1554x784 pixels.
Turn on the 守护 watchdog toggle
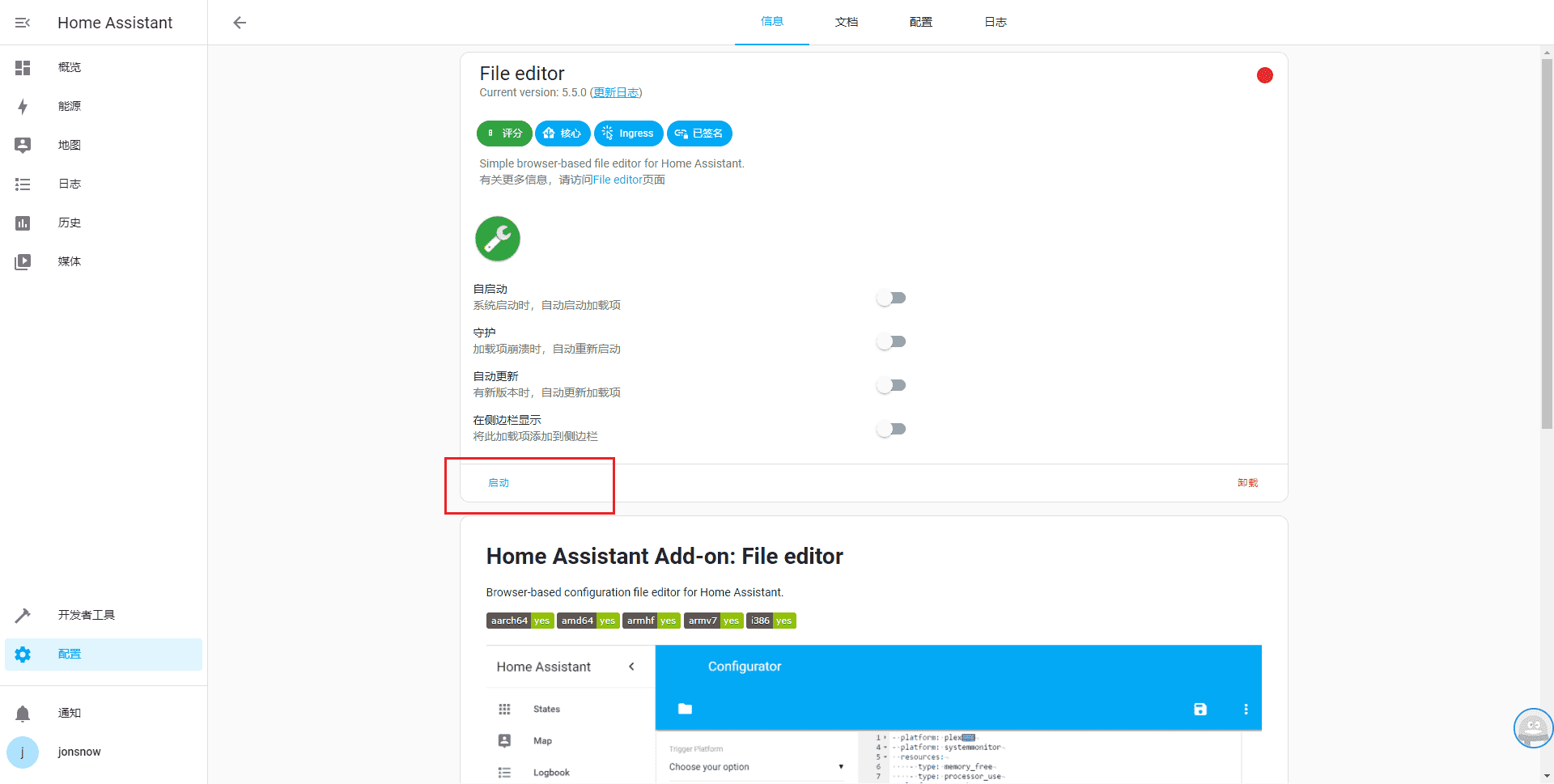pyautogui.click(x=890, y=341)
